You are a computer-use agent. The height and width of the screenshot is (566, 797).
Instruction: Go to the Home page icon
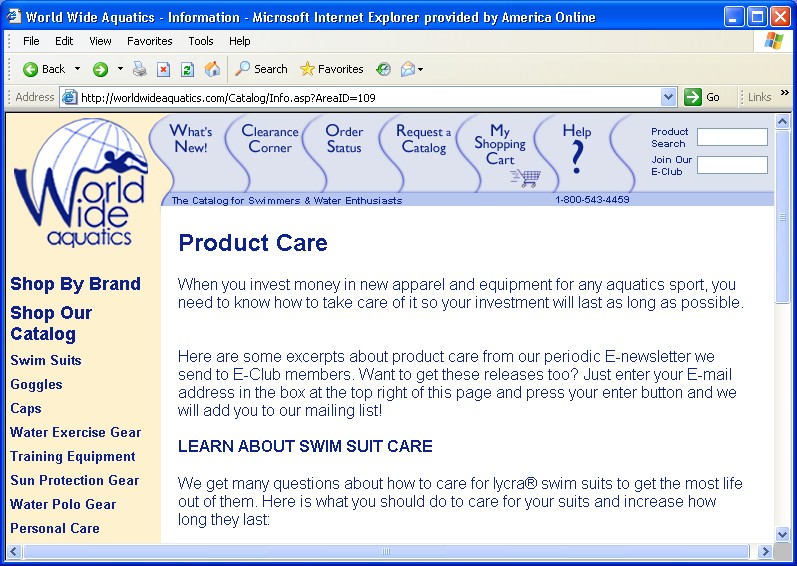pos(212,69)
